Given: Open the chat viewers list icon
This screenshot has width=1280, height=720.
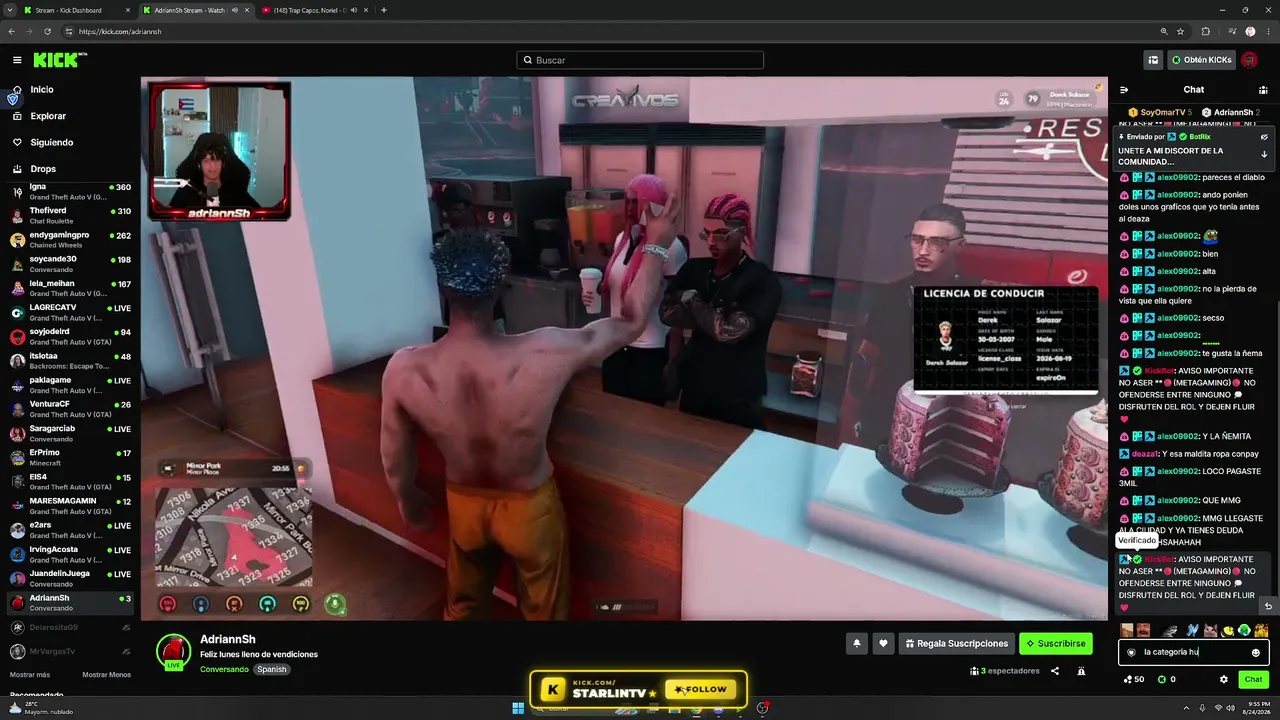Looking at the screenshot, I should [1263, 90].
